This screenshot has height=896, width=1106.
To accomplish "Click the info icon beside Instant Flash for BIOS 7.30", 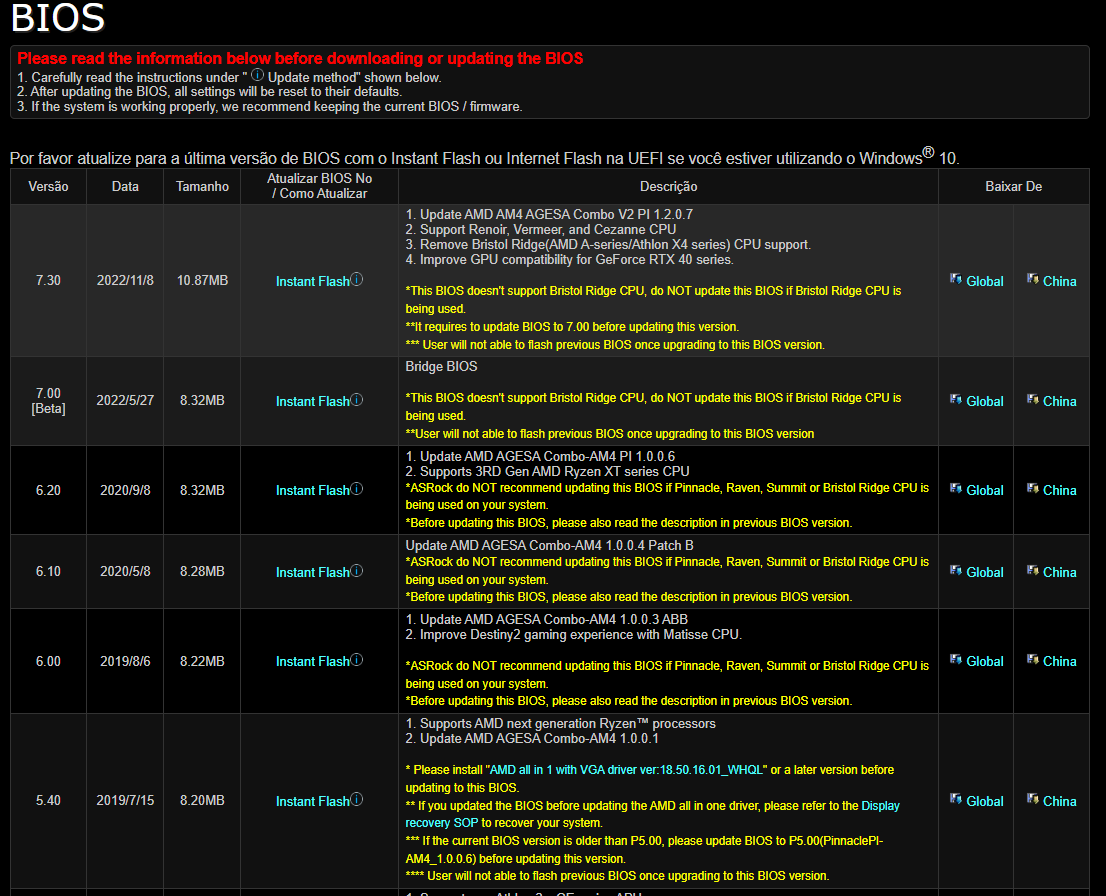I will (357, 279).
